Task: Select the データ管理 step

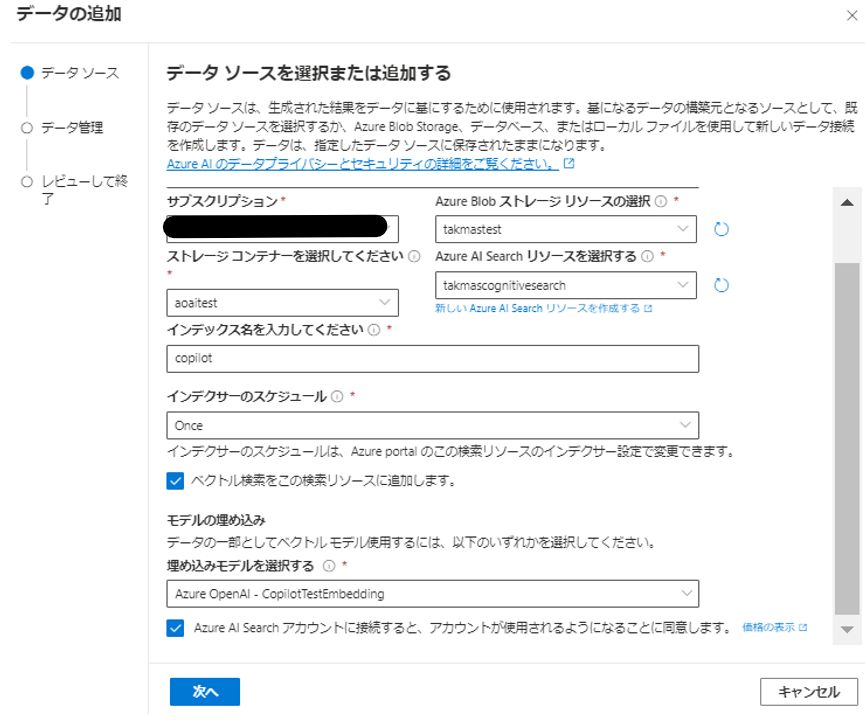Action: [x=62, y=128]
